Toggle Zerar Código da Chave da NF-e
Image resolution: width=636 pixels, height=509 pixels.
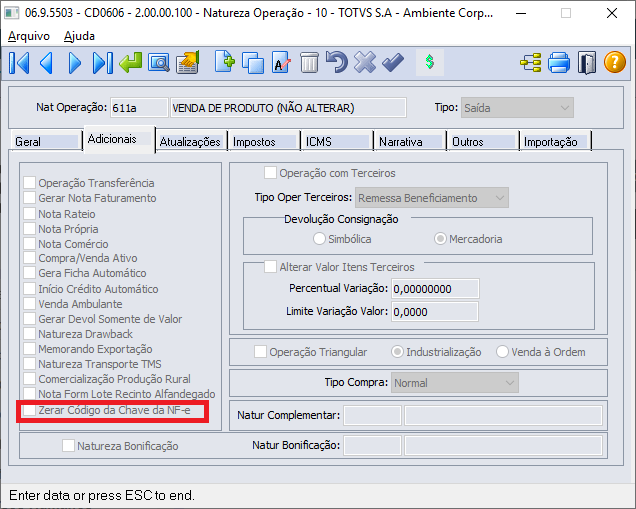(29, 410)
